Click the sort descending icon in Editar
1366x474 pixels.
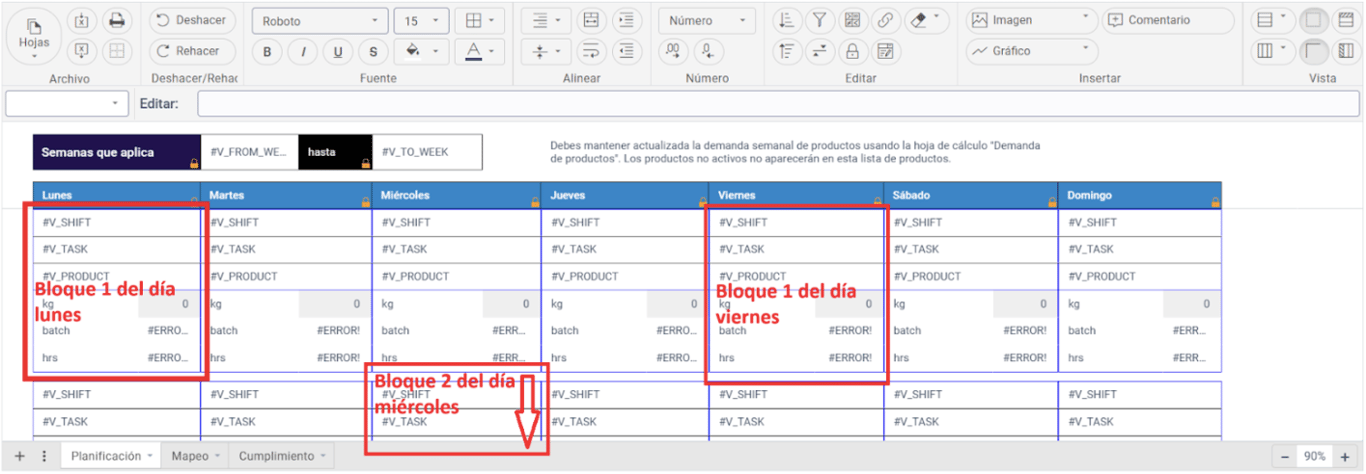tap(786, 51)
